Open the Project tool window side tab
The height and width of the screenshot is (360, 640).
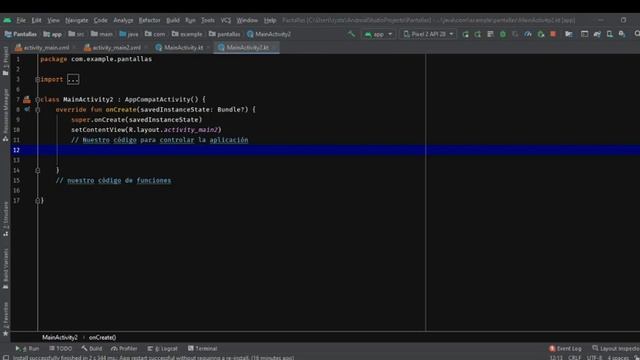point(5,60)
